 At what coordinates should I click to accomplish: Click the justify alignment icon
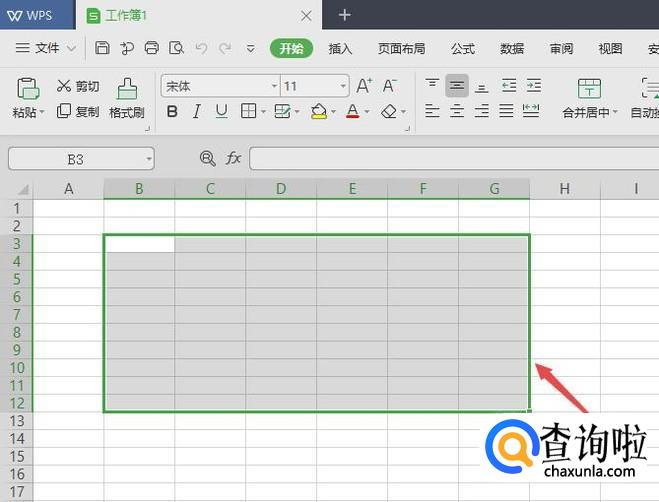tap(506, 111)
